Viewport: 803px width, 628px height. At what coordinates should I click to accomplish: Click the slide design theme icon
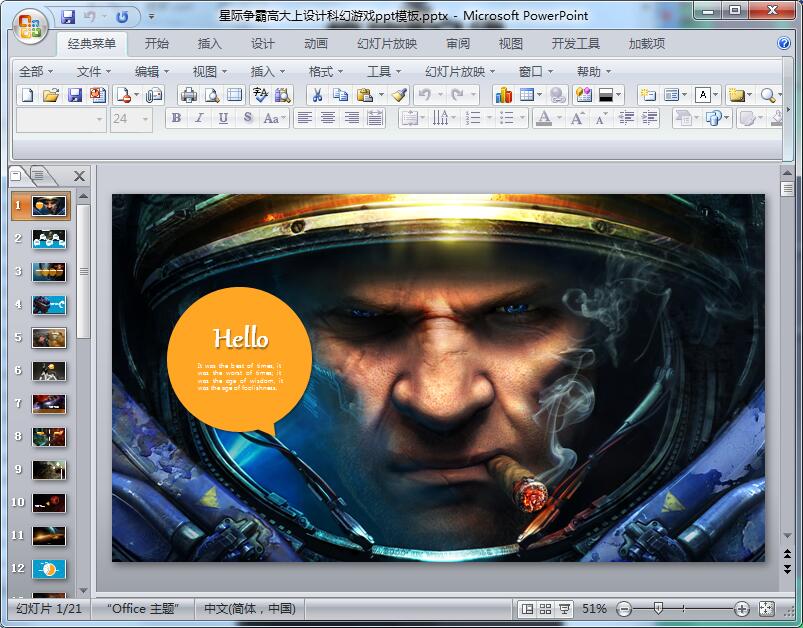(584, 95)
